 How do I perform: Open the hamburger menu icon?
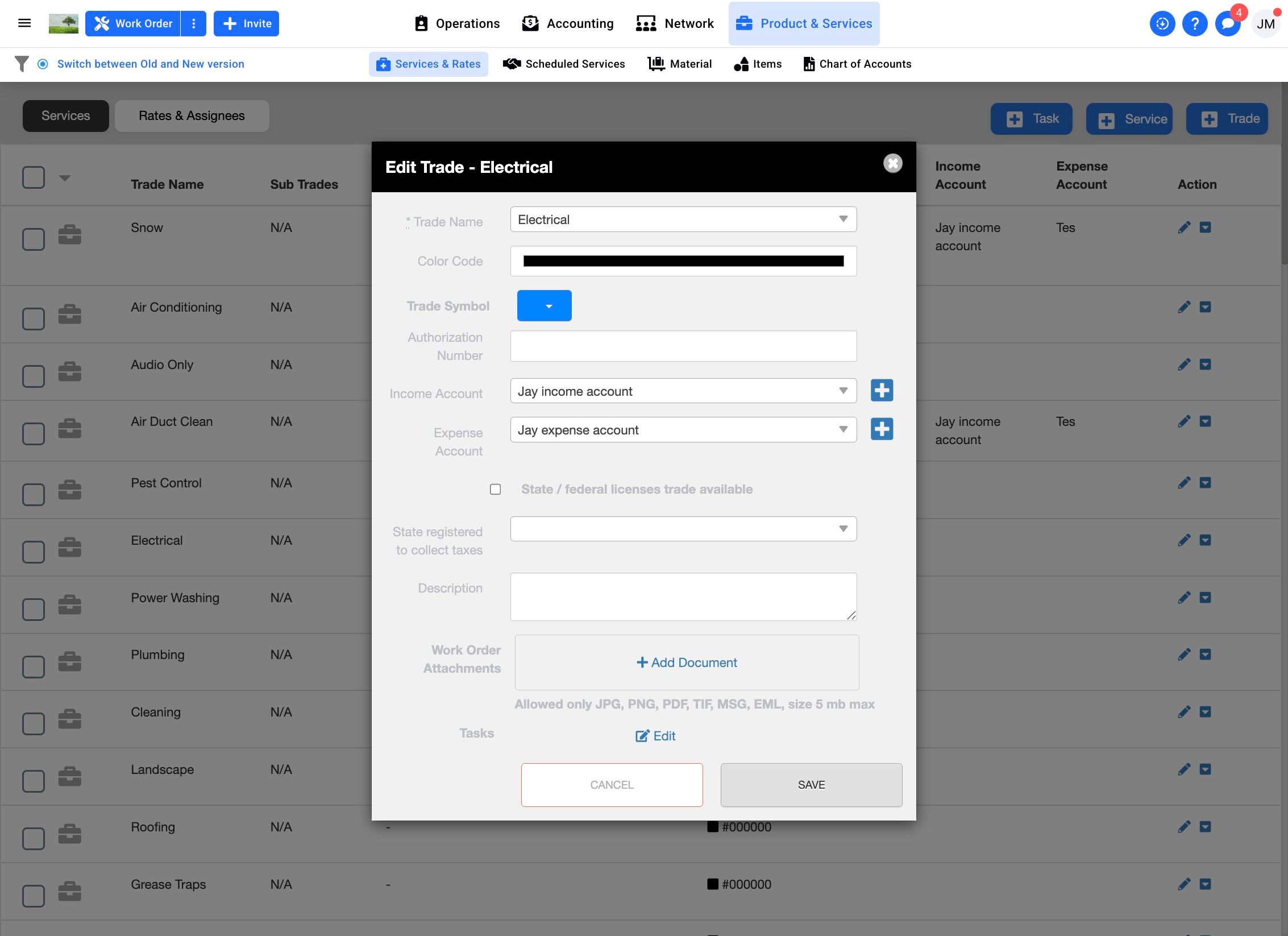[24, 23]
